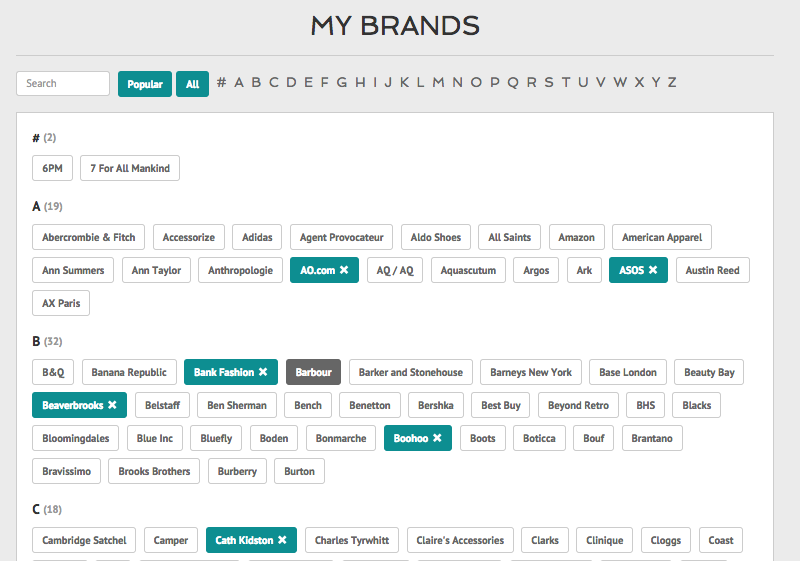
Task: Pick Banana Republic brand
Action: (x=129, y=372)
